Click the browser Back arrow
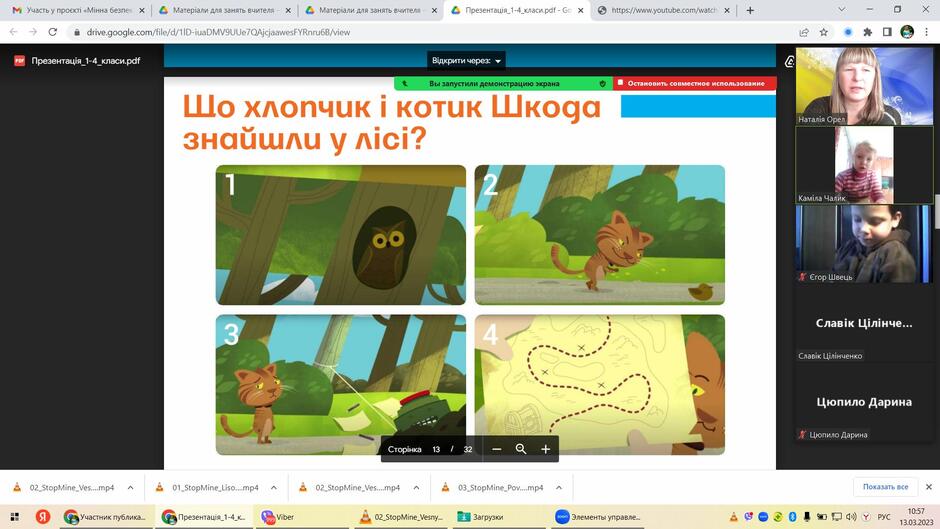 coord(13,32)
